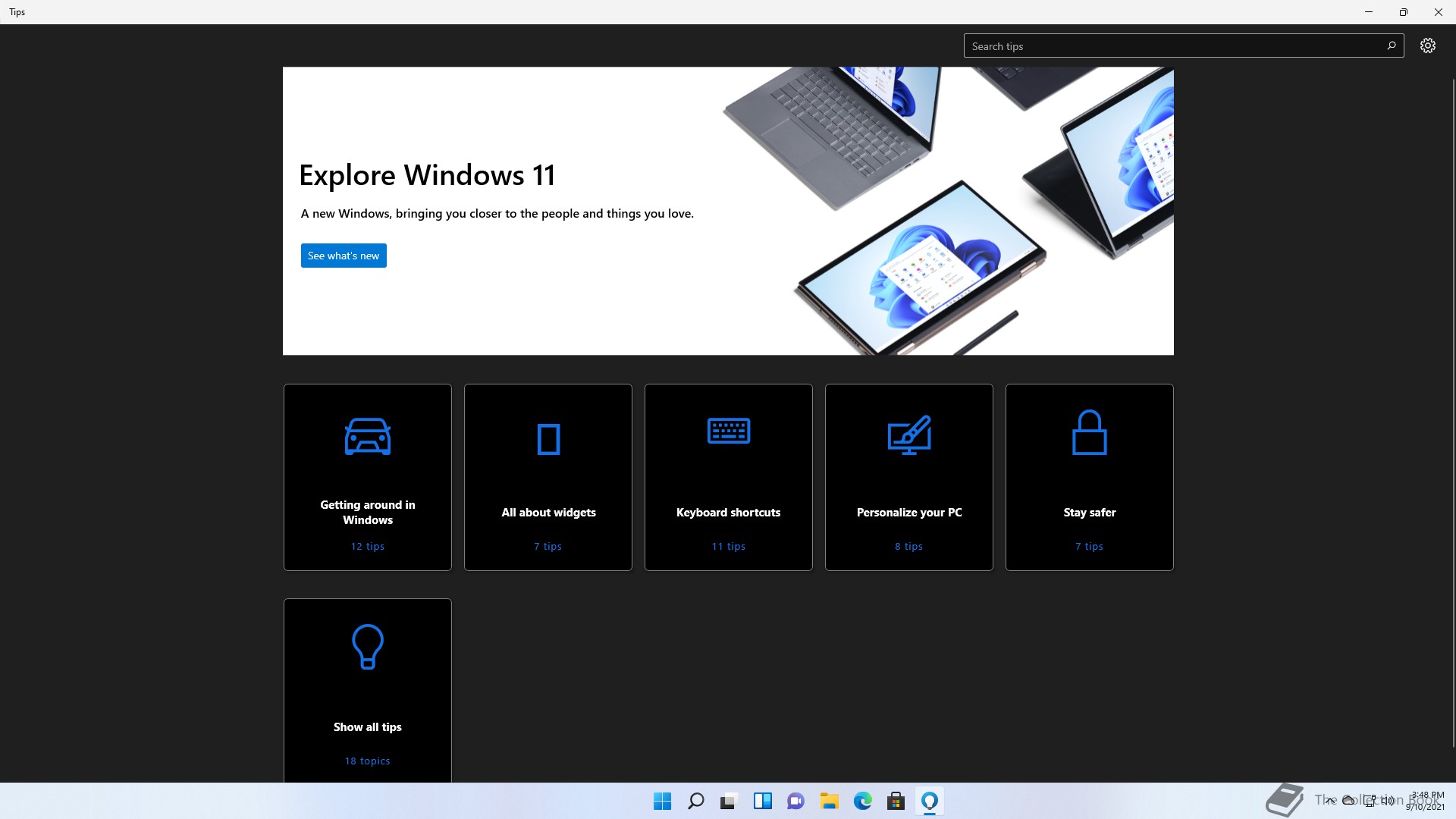Viewport: 1456px width, 819px height.
Task: Open the Tips settings gear
Action: [1427, 45]
